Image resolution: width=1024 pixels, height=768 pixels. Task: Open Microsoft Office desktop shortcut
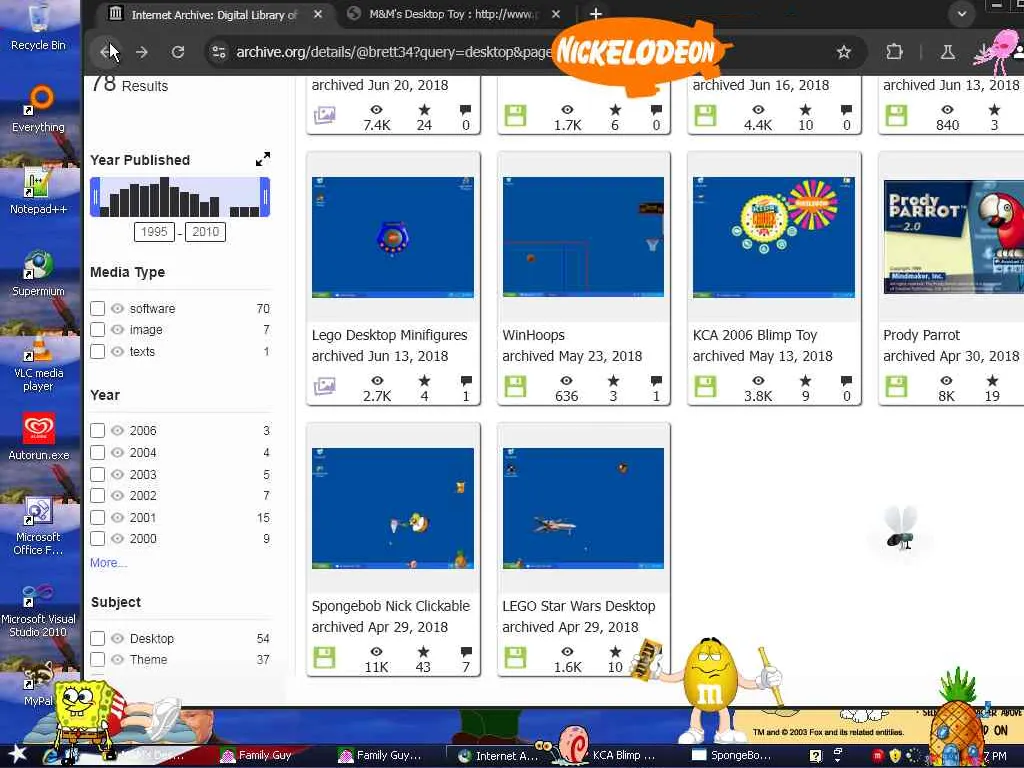(38, 526)
